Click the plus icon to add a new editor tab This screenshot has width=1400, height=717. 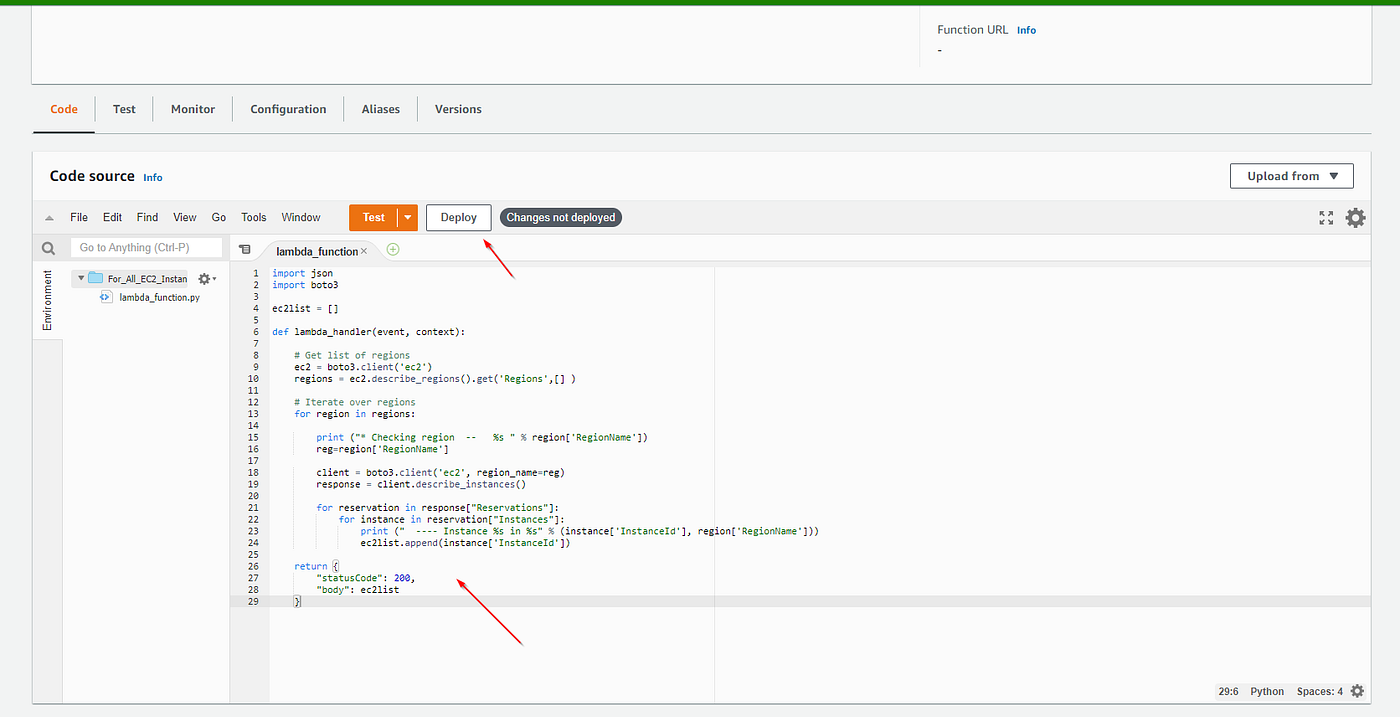click(392, 249)
